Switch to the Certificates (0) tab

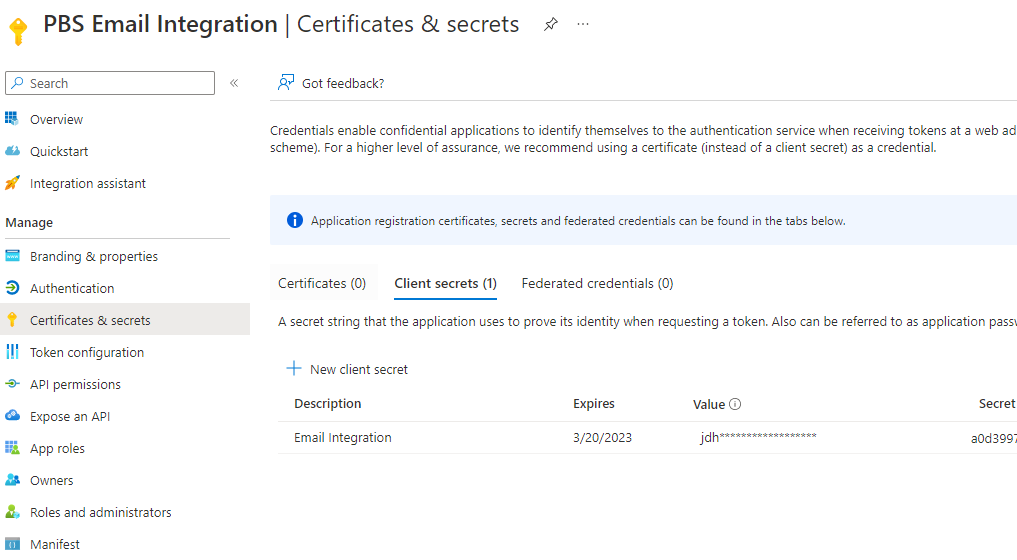[x=322, y=283]
